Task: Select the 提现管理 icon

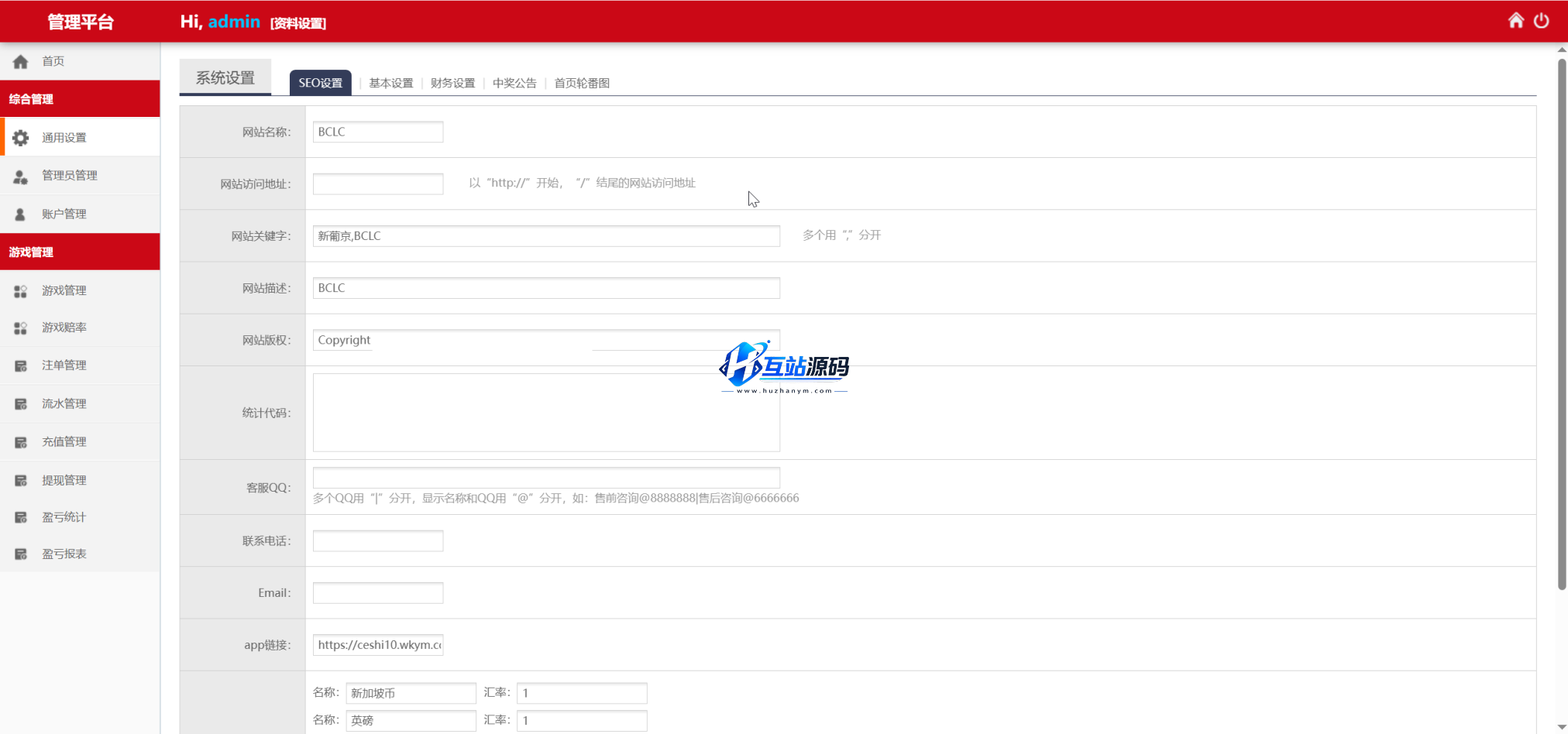Action: pyautogui.click(x=20, y=479)
